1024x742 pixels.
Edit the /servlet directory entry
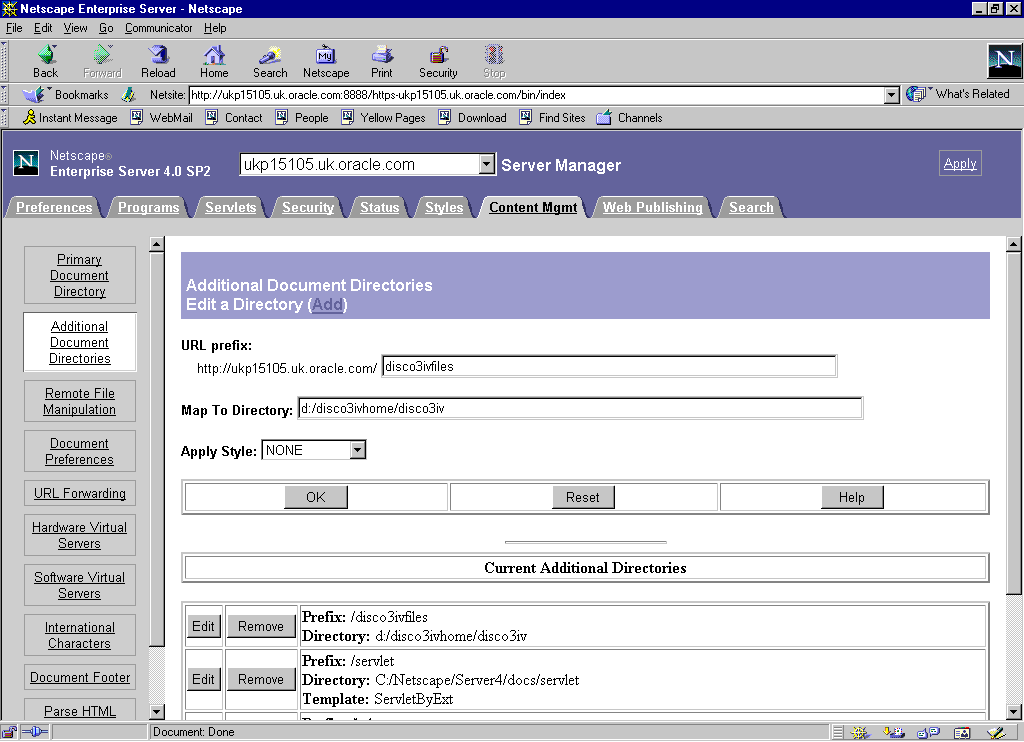(203, 679)
